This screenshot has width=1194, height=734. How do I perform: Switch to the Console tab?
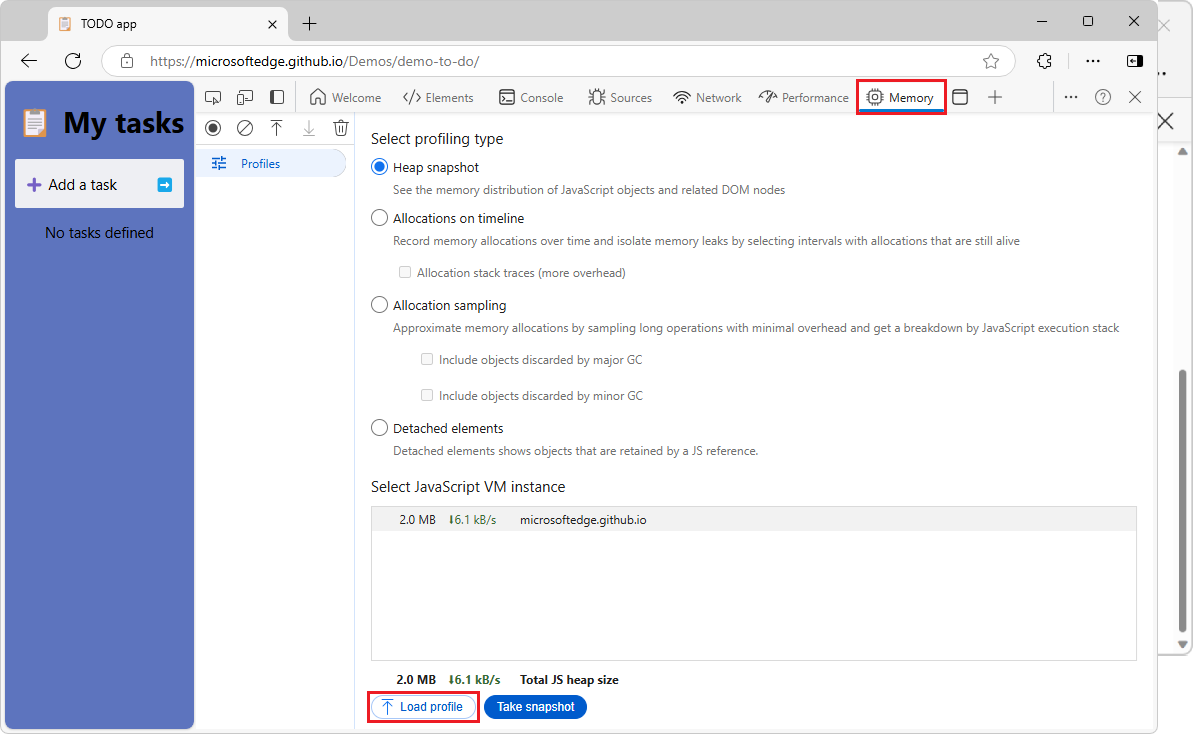tap(531, 96)
